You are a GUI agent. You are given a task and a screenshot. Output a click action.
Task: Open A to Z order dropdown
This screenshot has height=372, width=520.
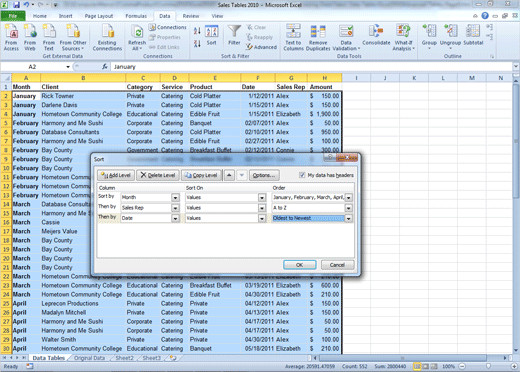(x=349, y=208)
